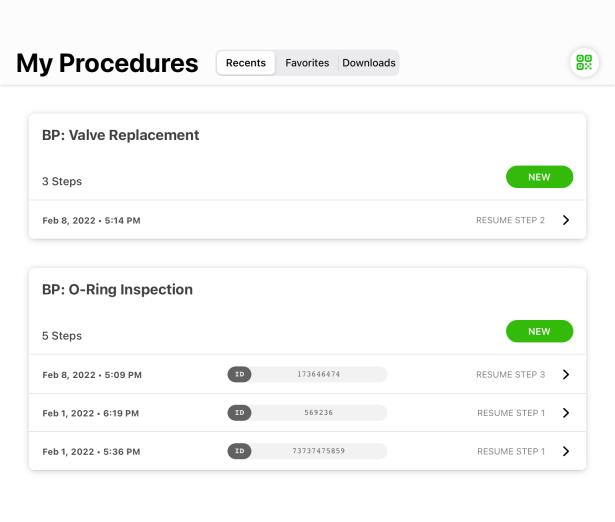
Task: Click NEW button for Valve Replacement
Action: [539, 177]
